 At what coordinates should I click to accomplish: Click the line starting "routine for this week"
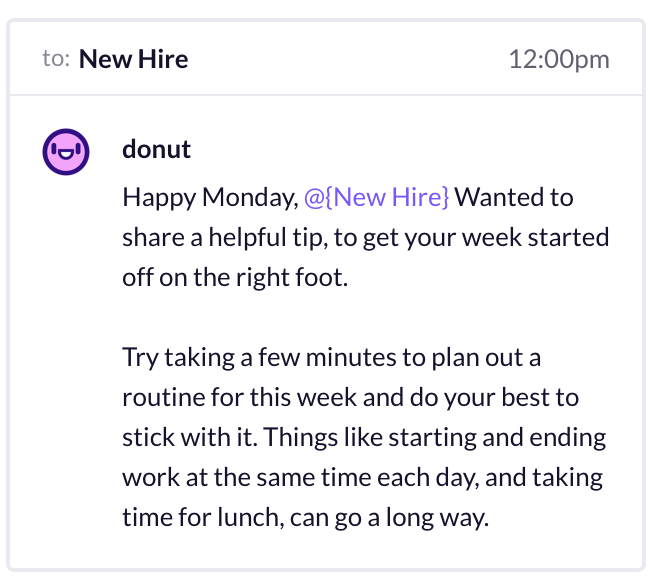(350, 397)
